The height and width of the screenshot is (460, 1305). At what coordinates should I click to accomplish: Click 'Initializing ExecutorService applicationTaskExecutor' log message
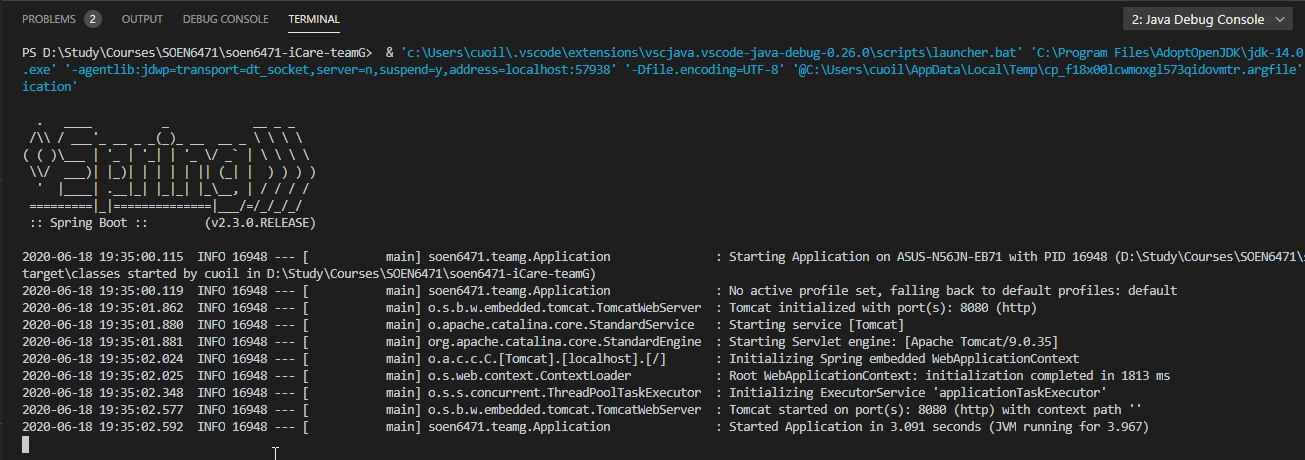pyautogui.click(x=917, y=393)
